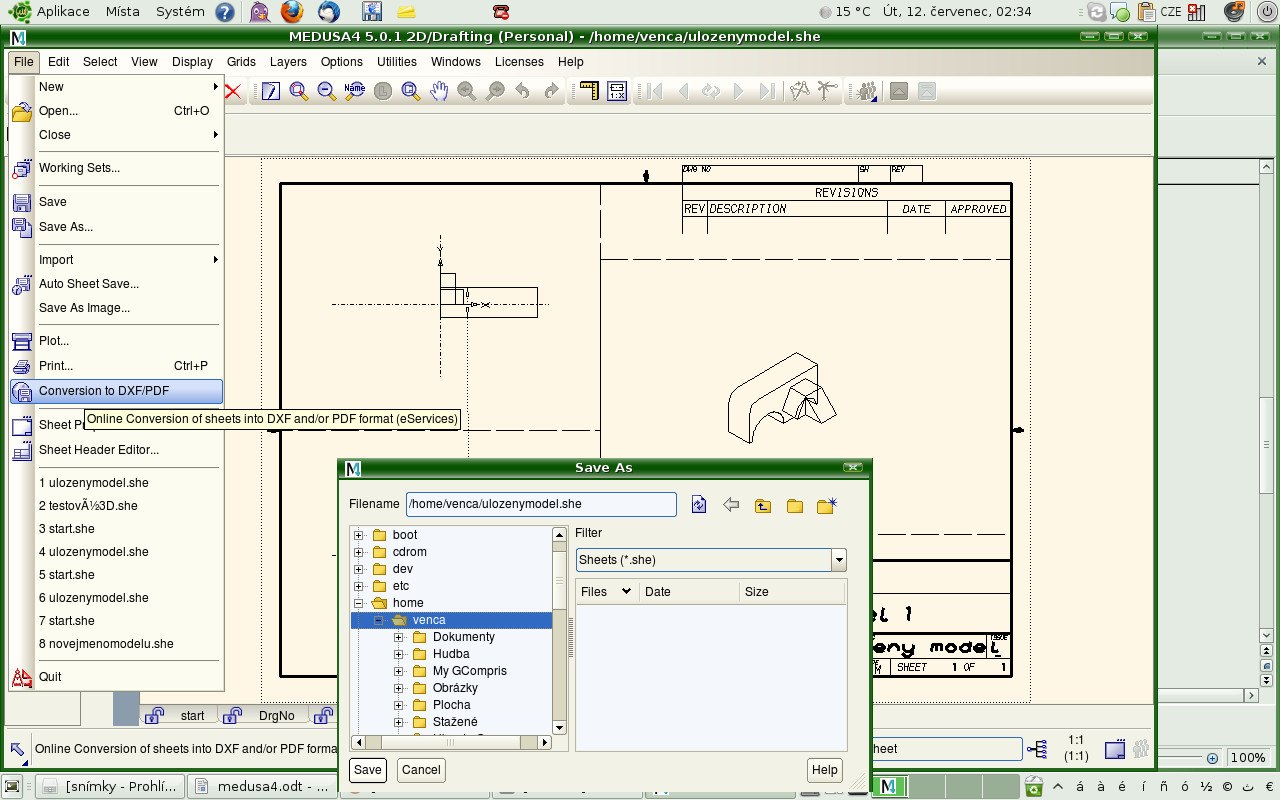Launch Firefox from the top panel
Screen dimensions: 1280x800
pos(291,12)
